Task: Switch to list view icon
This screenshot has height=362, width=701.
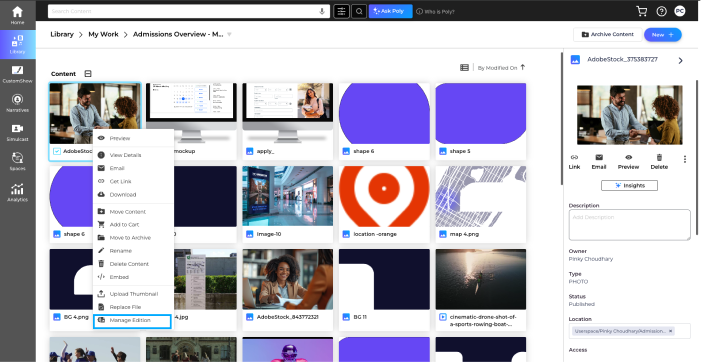Action: pyautogui.click(x=464, y=67)
